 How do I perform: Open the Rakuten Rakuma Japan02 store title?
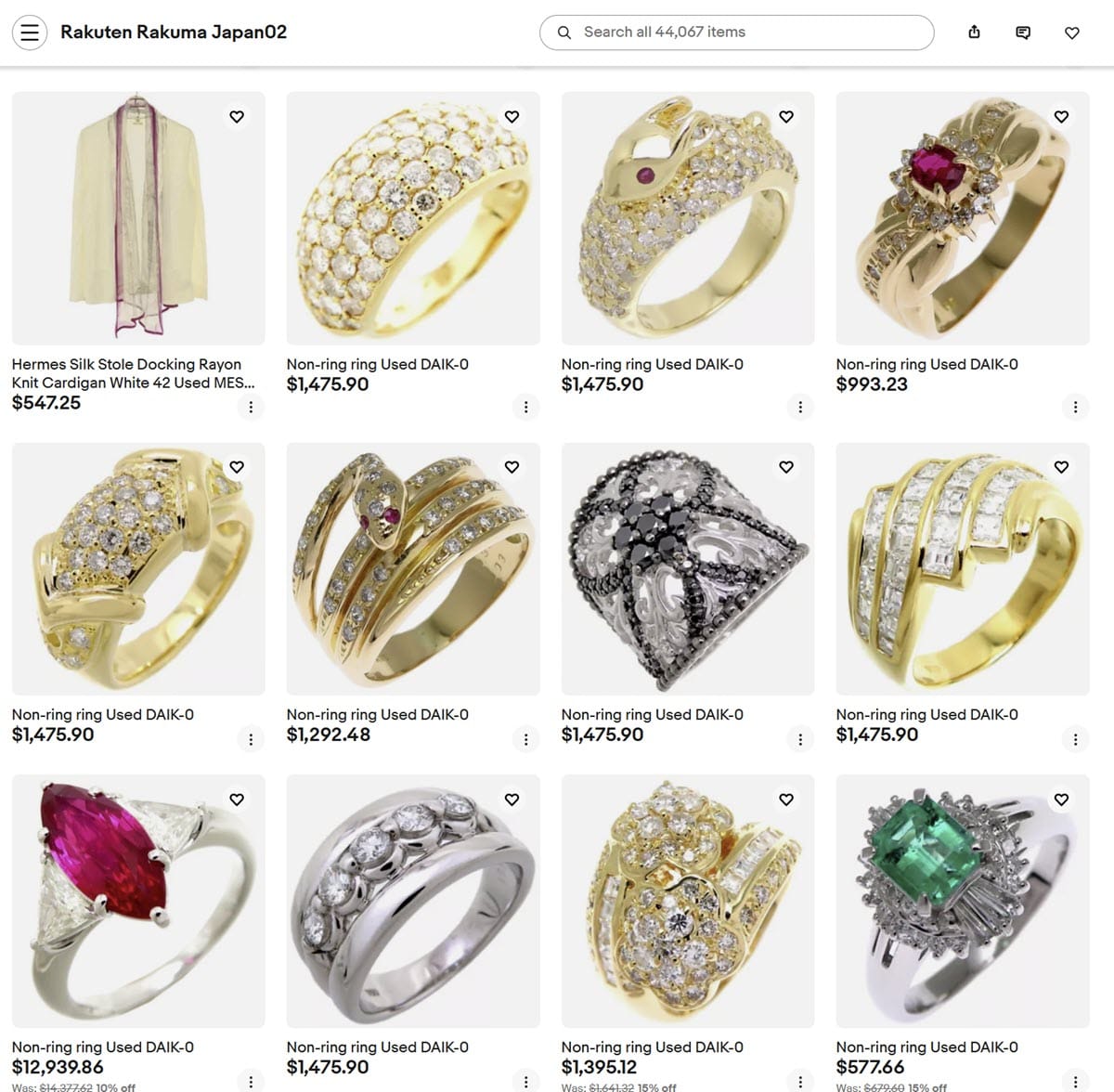174,32
